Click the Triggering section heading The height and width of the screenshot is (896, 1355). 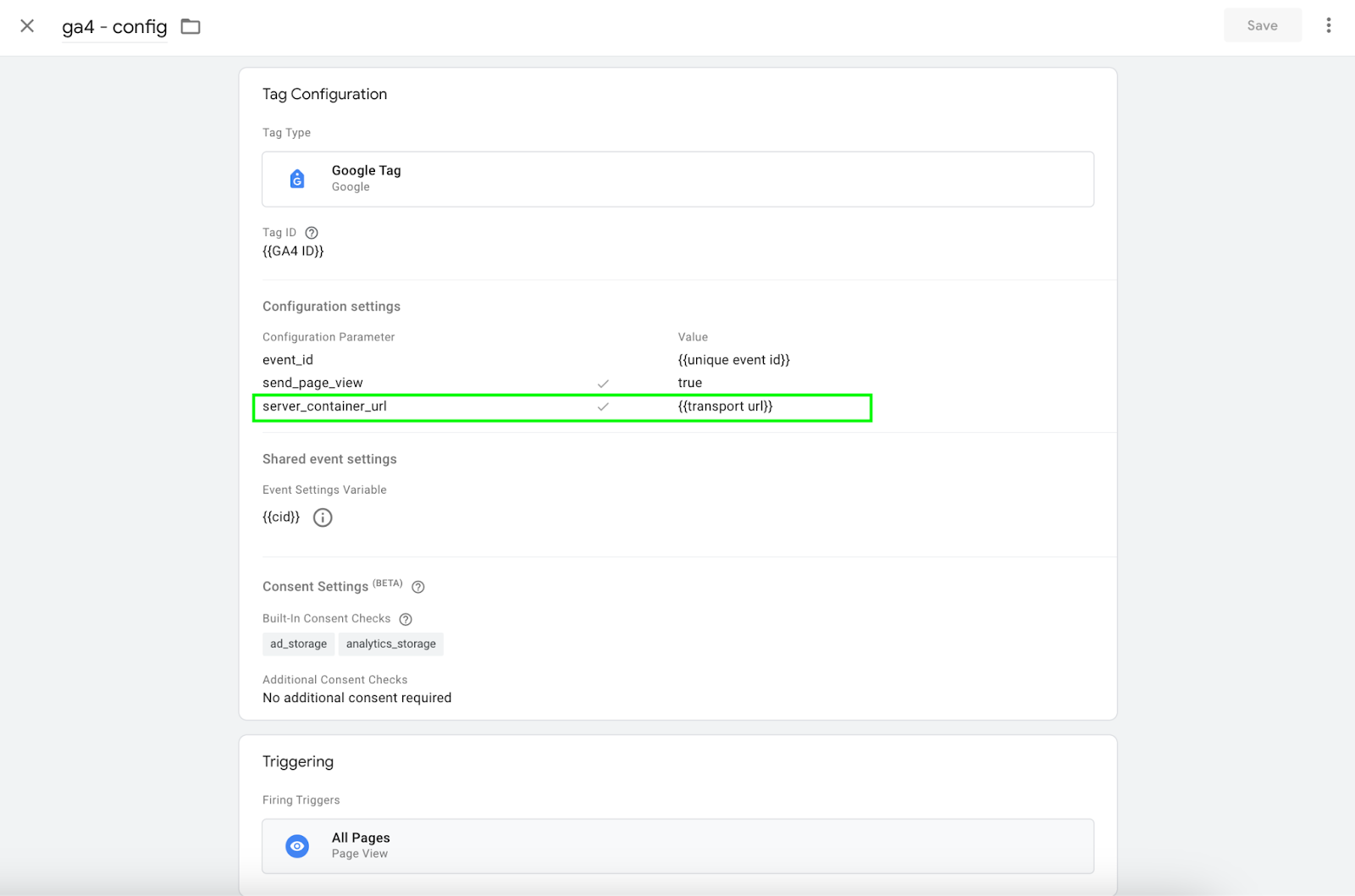[298, 761]
